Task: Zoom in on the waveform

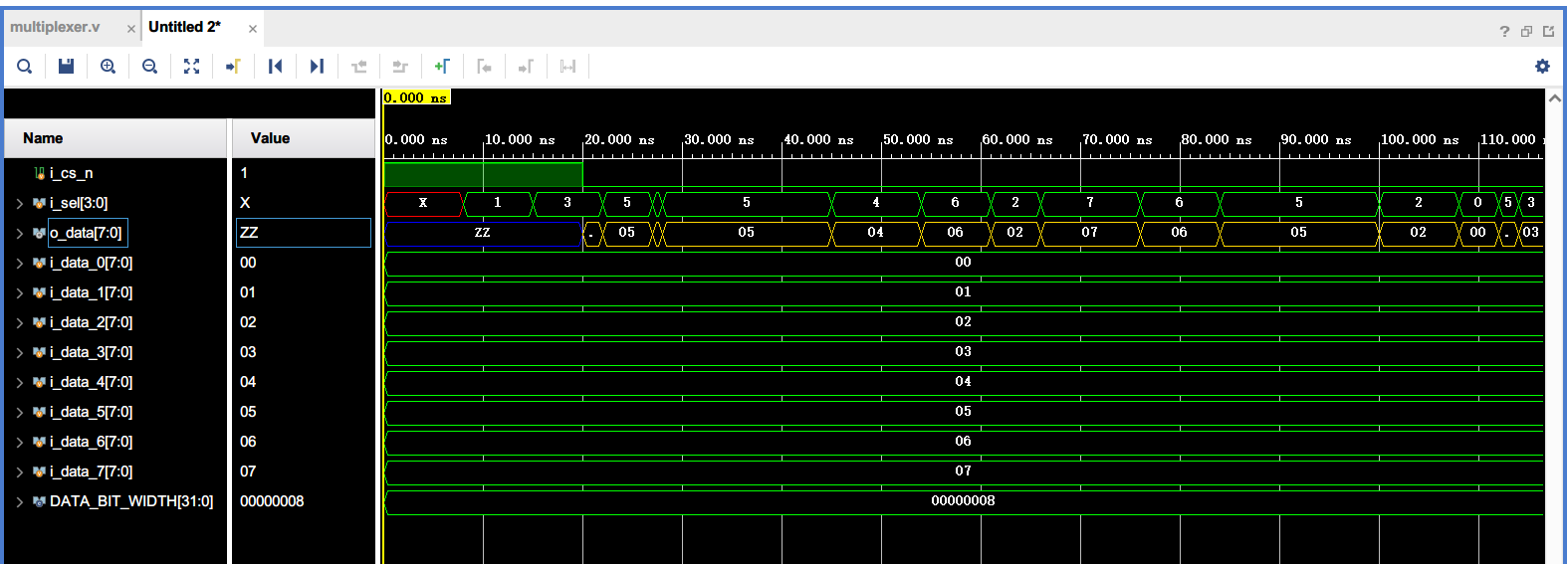Action: coord(109,67)
